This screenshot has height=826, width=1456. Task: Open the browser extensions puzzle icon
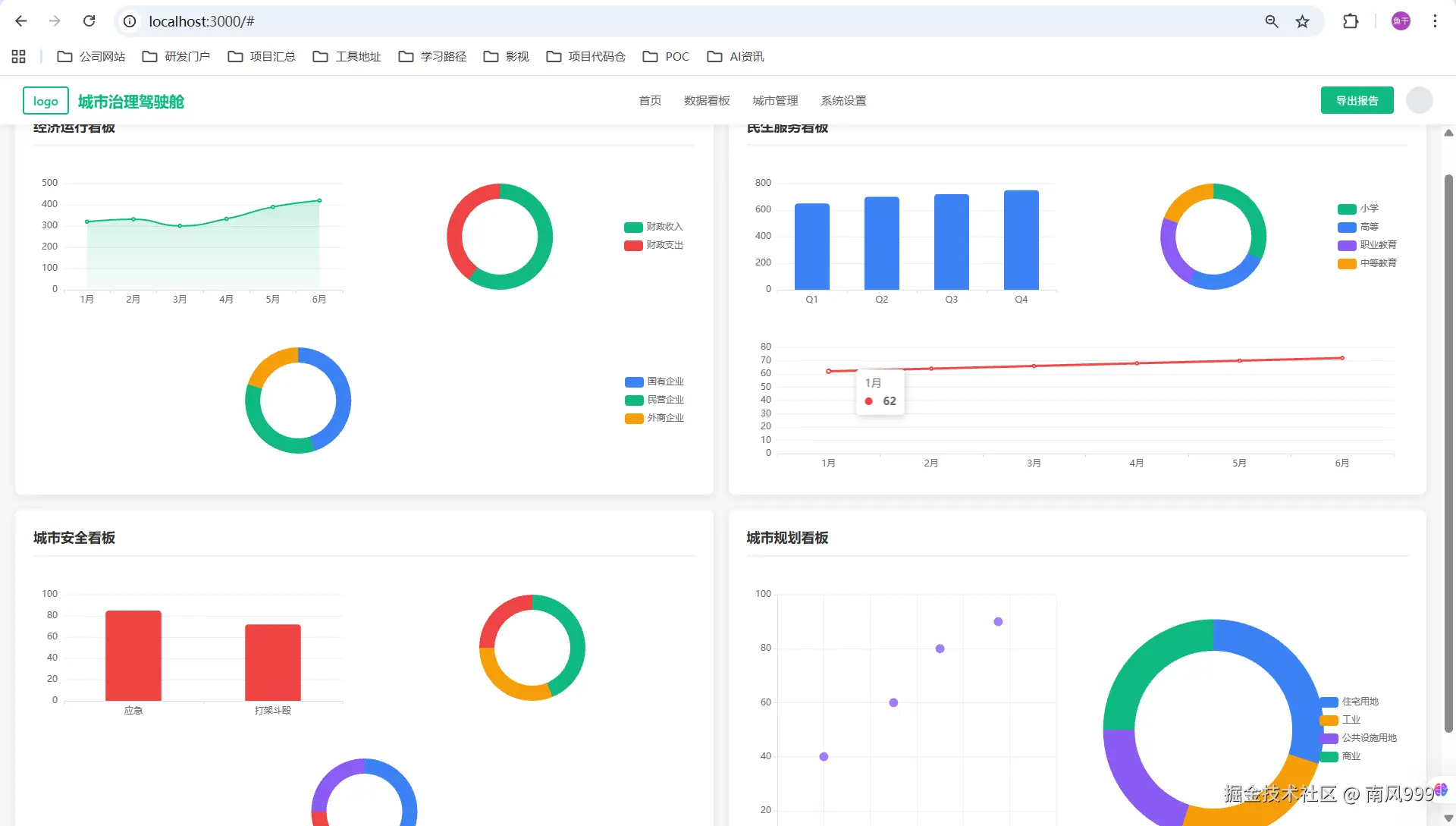(1351, 21)
